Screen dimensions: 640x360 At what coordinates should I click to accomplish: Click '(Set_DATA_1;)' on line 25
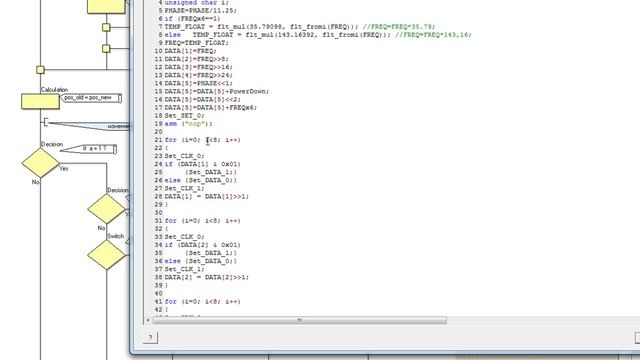pyautogui.click(x=211, y=172)
